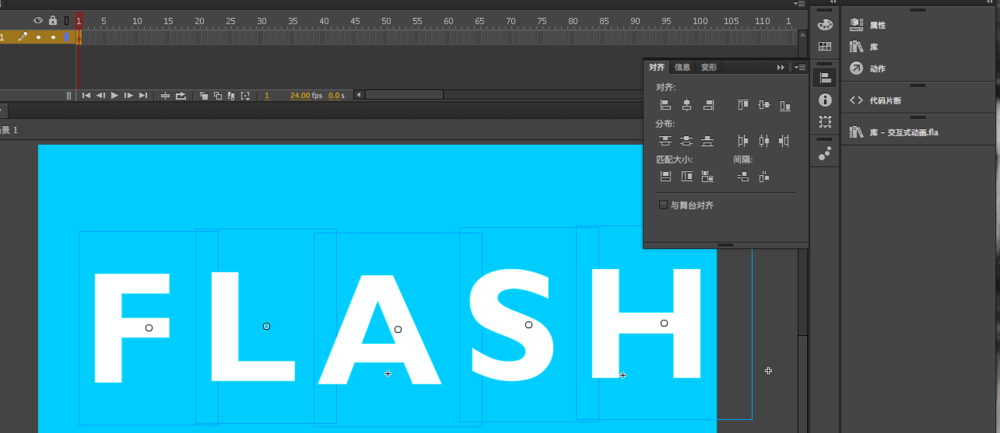The image size is (1000, 433).
Task: Toggle show/hide all layers eye icon
Action: coord(38,20)
